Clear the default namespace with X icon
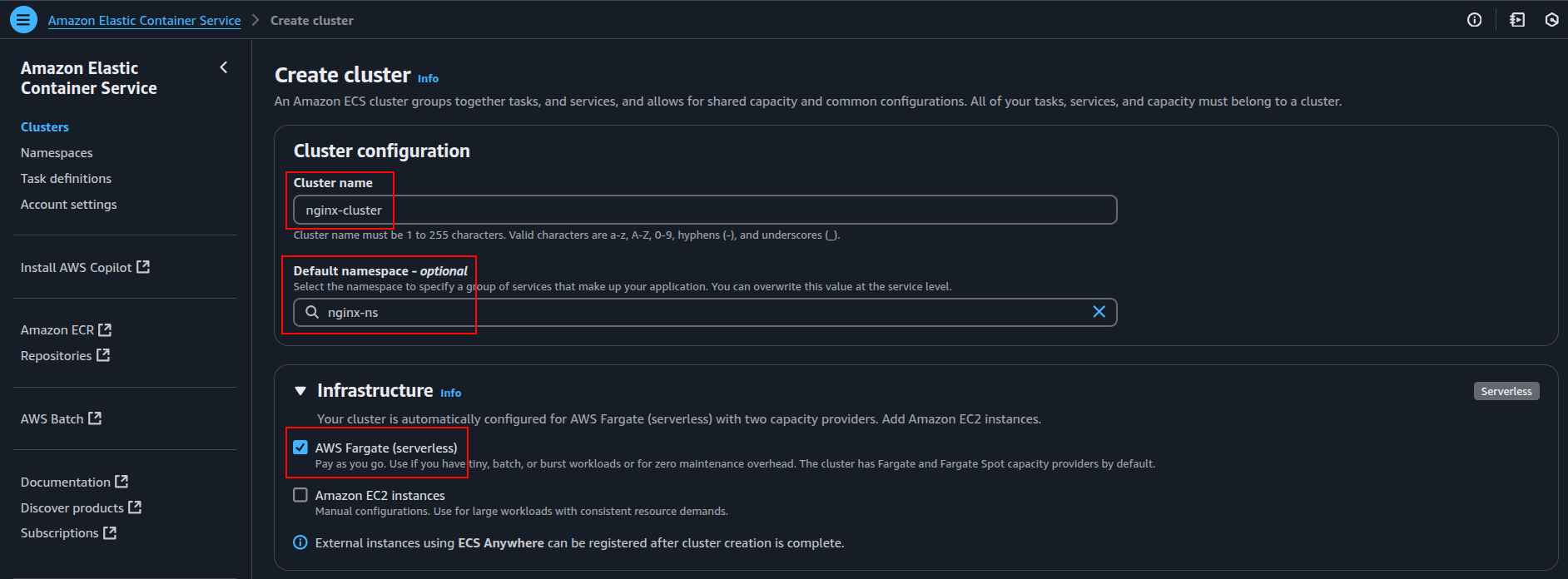The height and width of the screenshot is (579, 1568). click(1099, 312)
